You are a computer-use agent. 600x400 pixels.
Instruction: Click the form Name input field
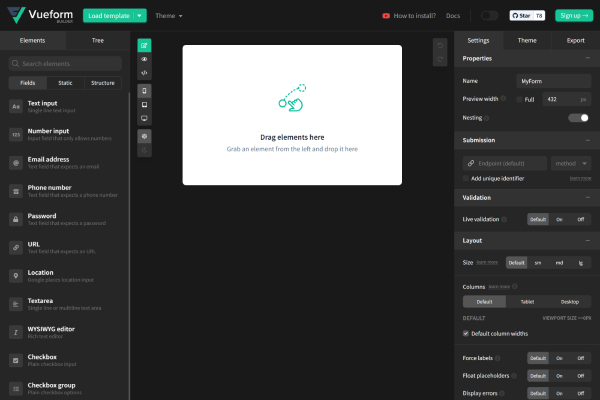553,81
